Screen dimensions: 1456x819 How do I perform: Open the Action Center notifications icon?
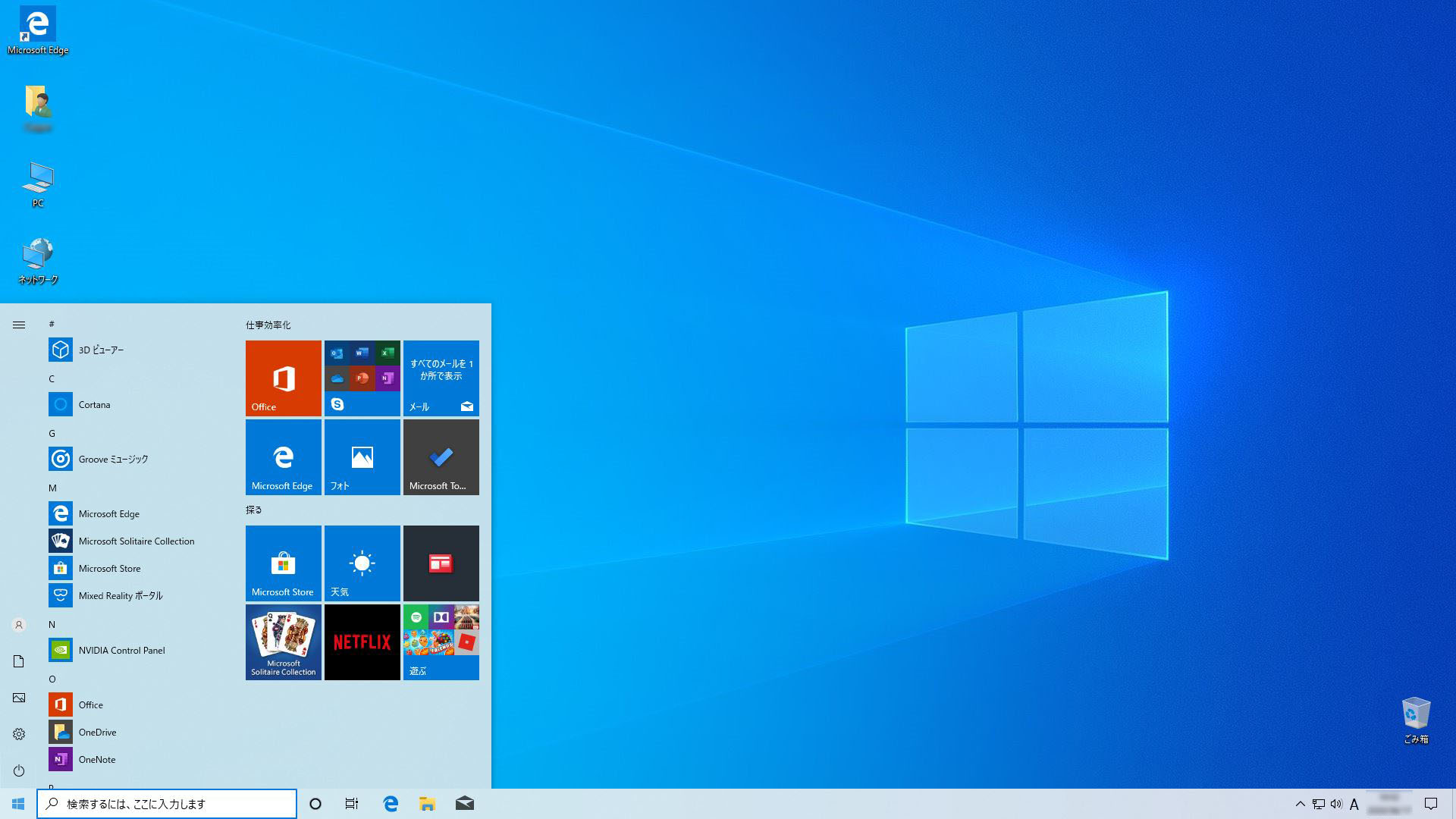coord(1431,804)
